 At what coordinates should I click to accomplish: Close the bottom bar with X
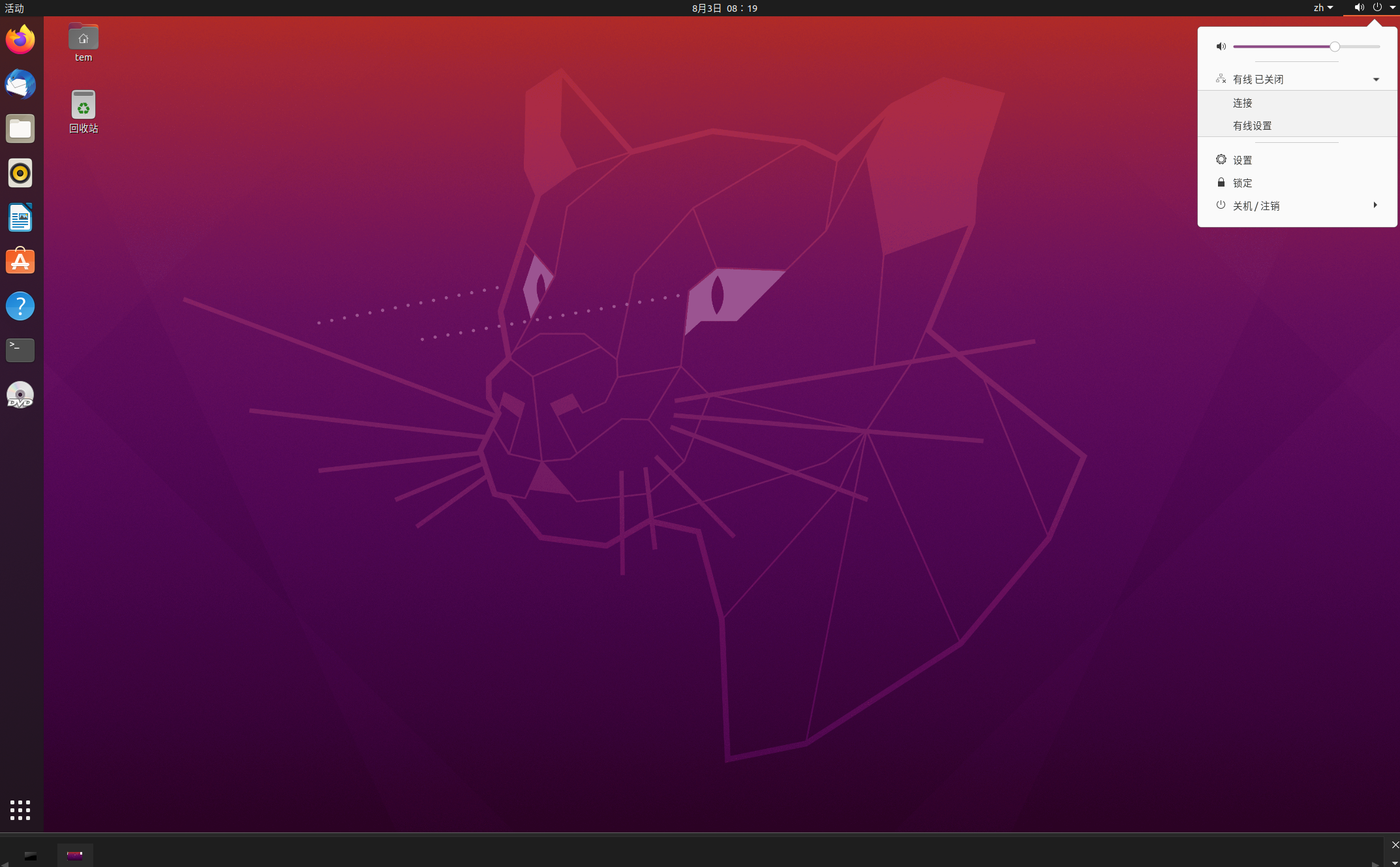(1396, 845)
